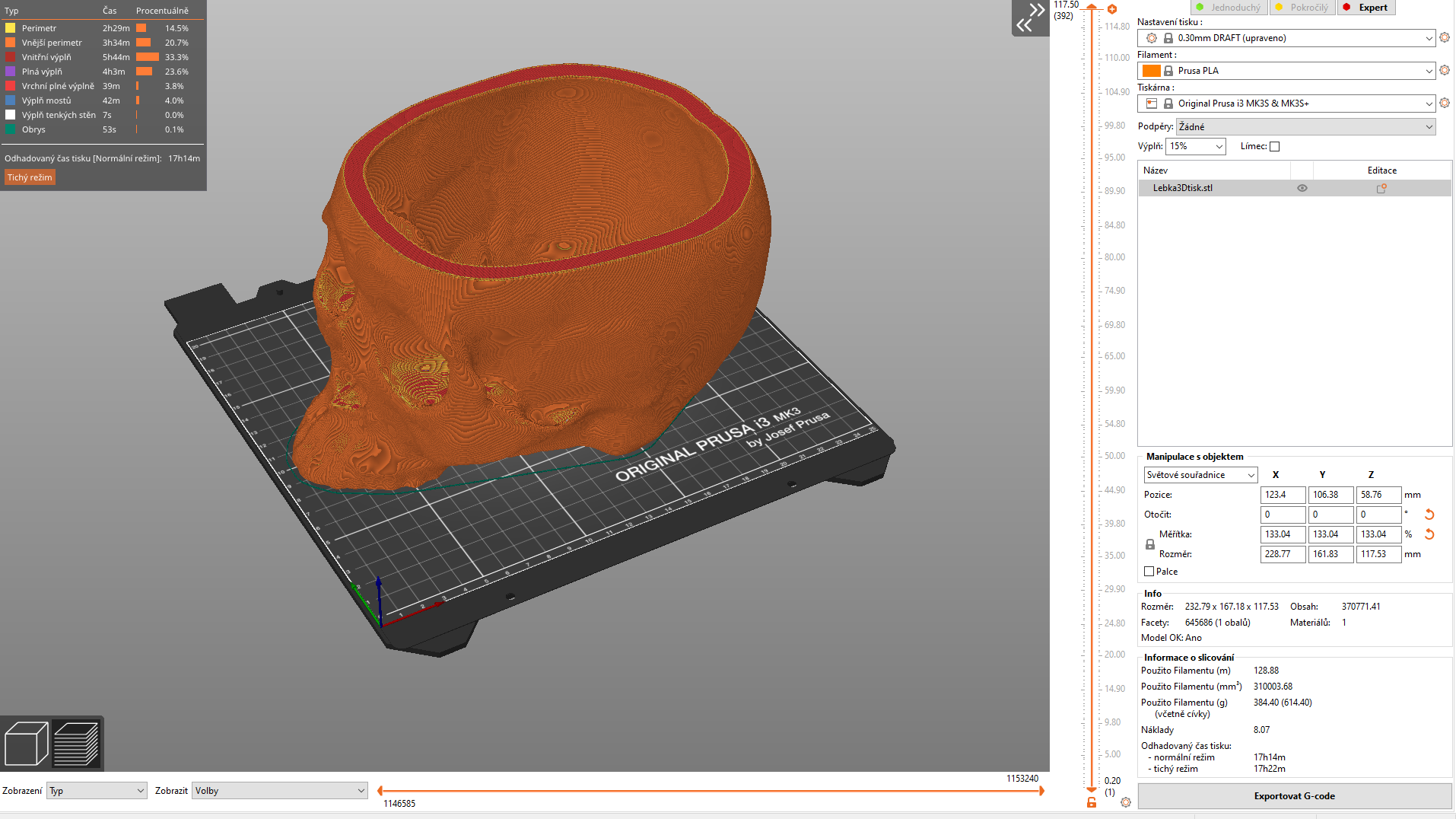Click the Plná výplň legend entry

click(42, 72)
